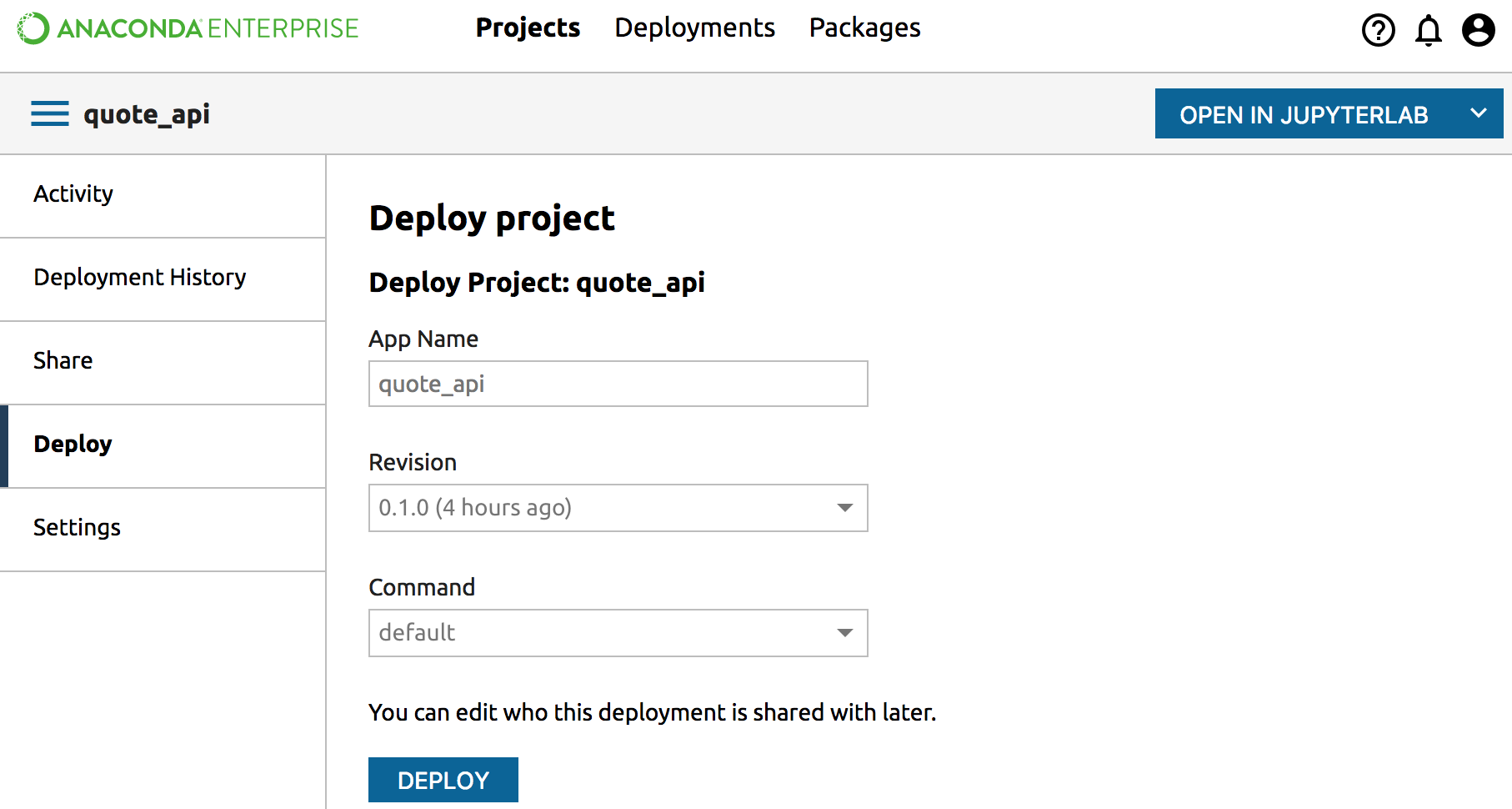This screenshot has height=809, width=1512.
Task: Open the notifications bell icon
Action: point(1428,31)
